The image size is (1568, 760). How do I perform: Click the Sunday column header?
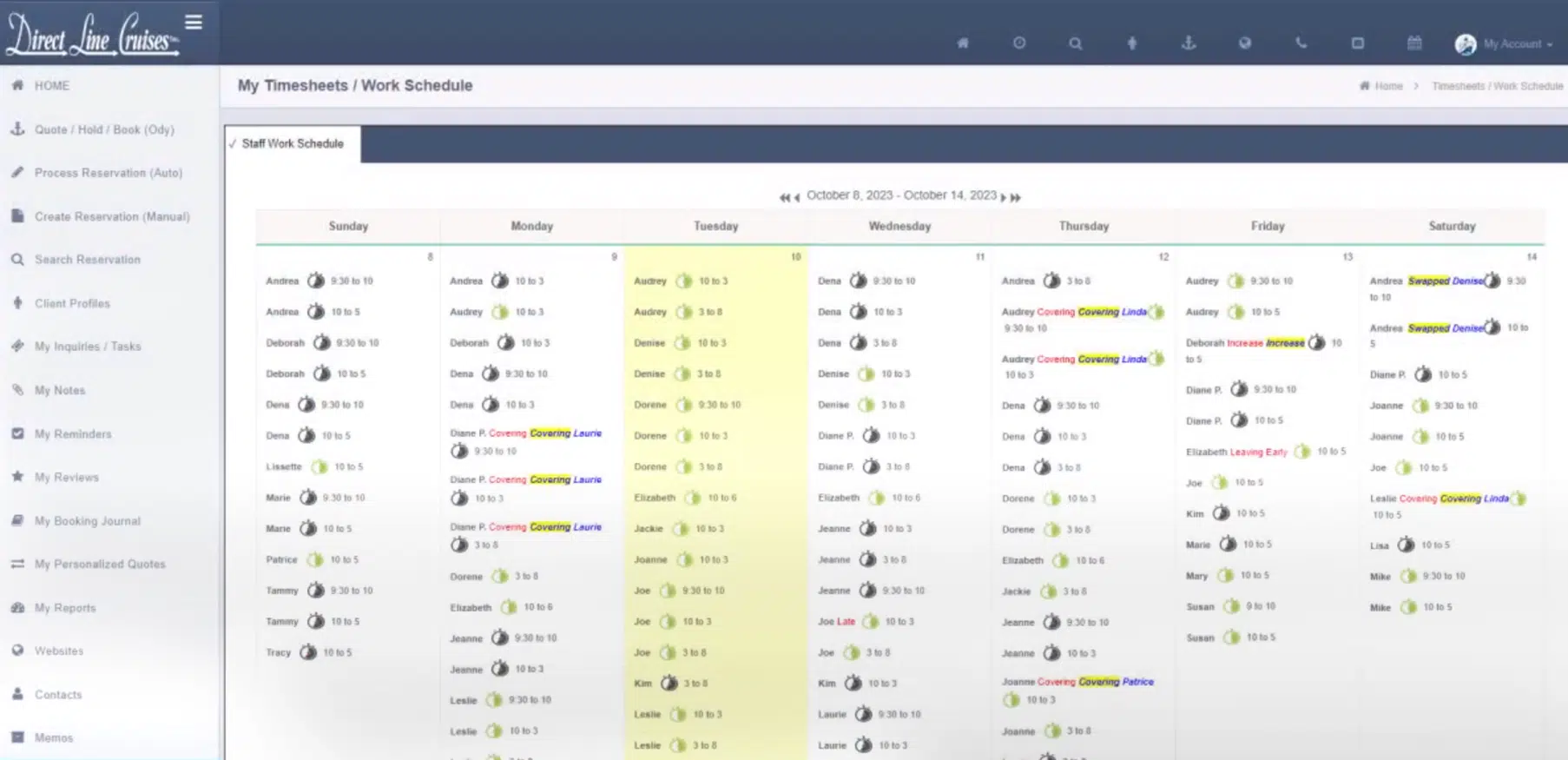[x=348, y=226]
